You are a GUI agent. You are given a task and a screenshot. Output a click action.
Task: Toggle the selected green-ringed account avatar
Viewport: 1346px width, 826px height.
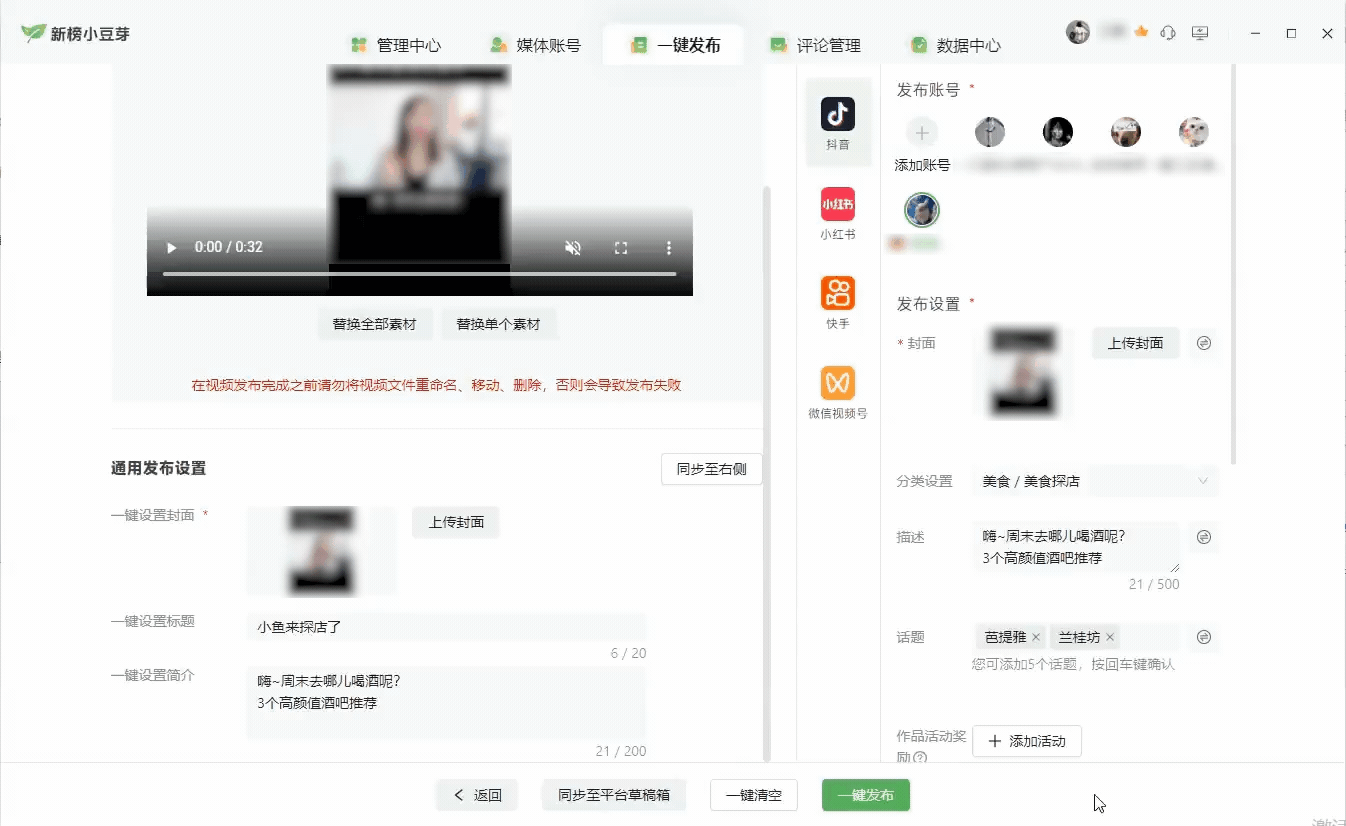922,210
